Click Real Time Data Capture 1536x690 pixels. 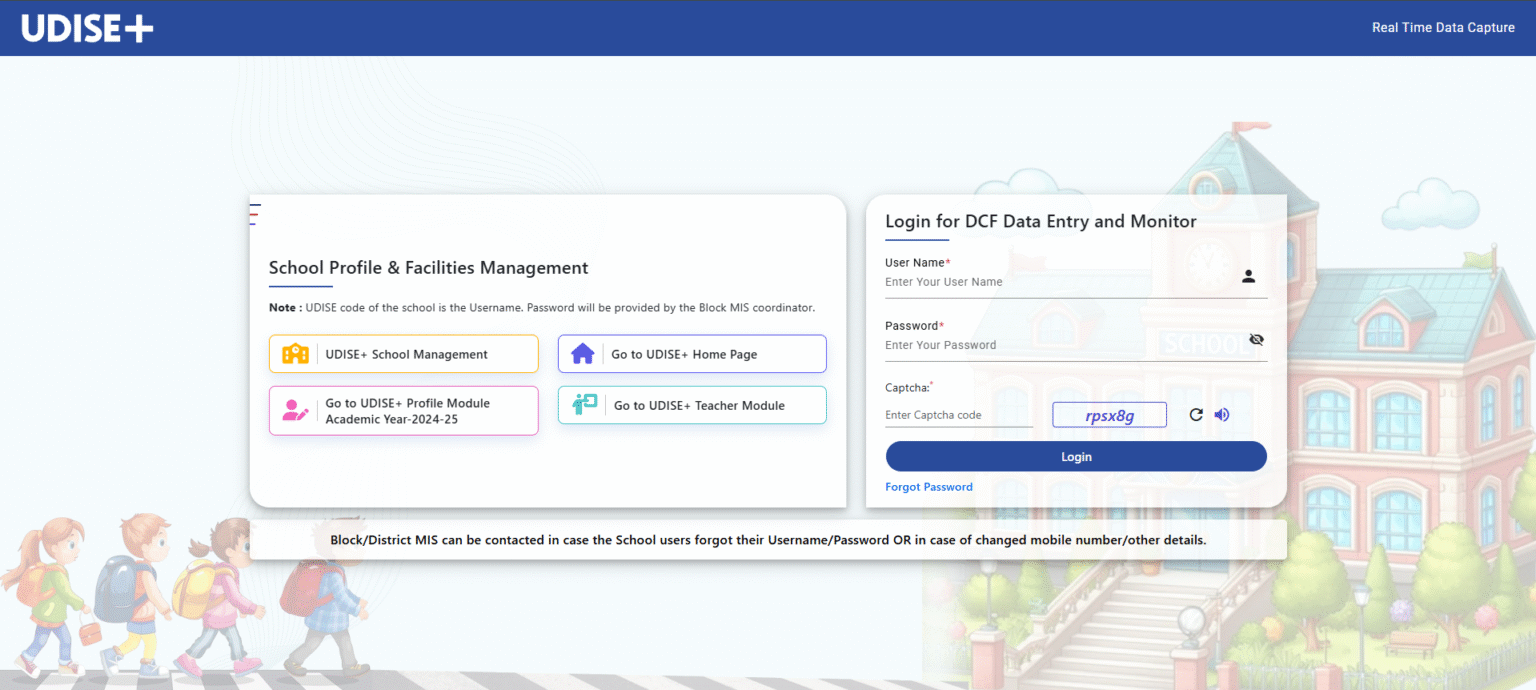coord(1443,27)
